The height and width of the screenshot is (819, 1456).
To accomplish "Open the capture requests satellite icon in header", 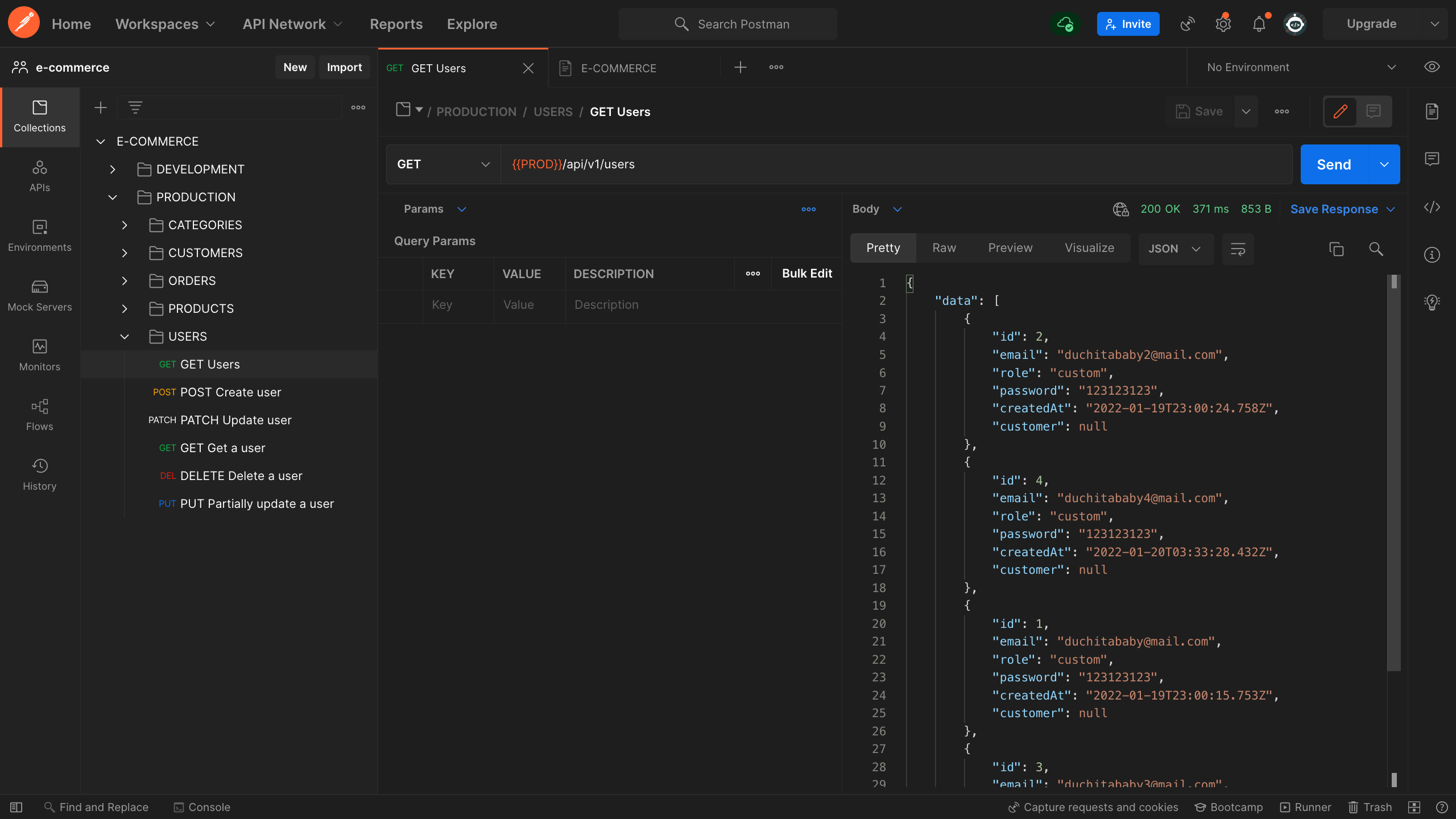I will (1188, 24).
